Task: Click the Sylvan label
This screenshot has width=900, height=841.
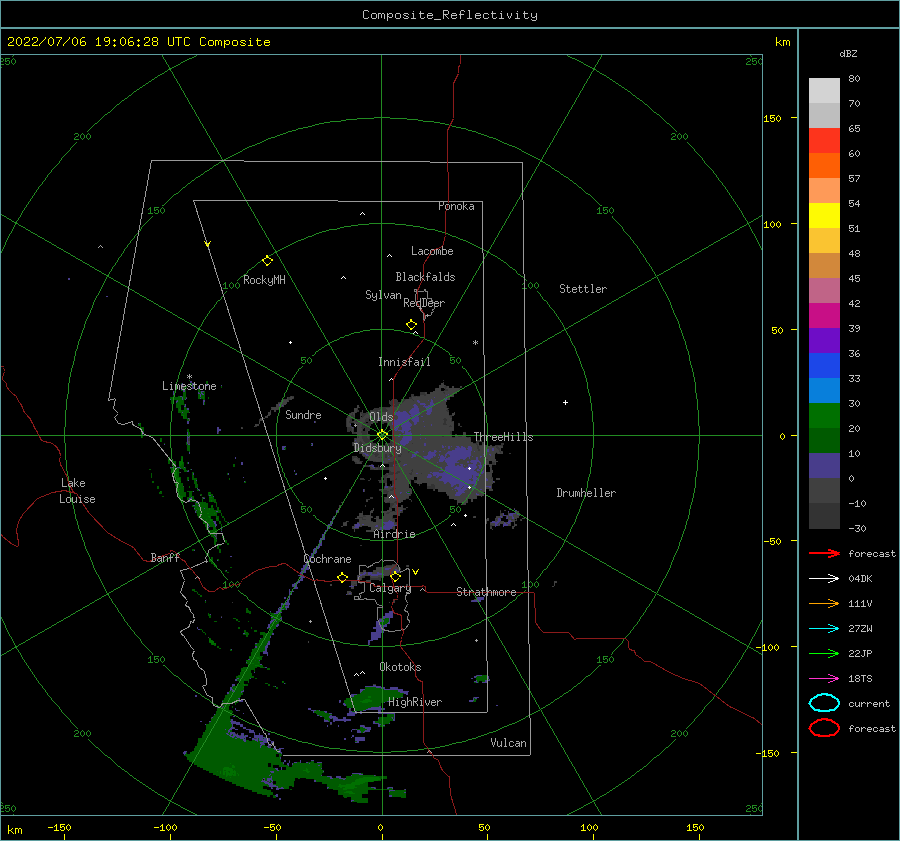Action: (x=383, y=295)
